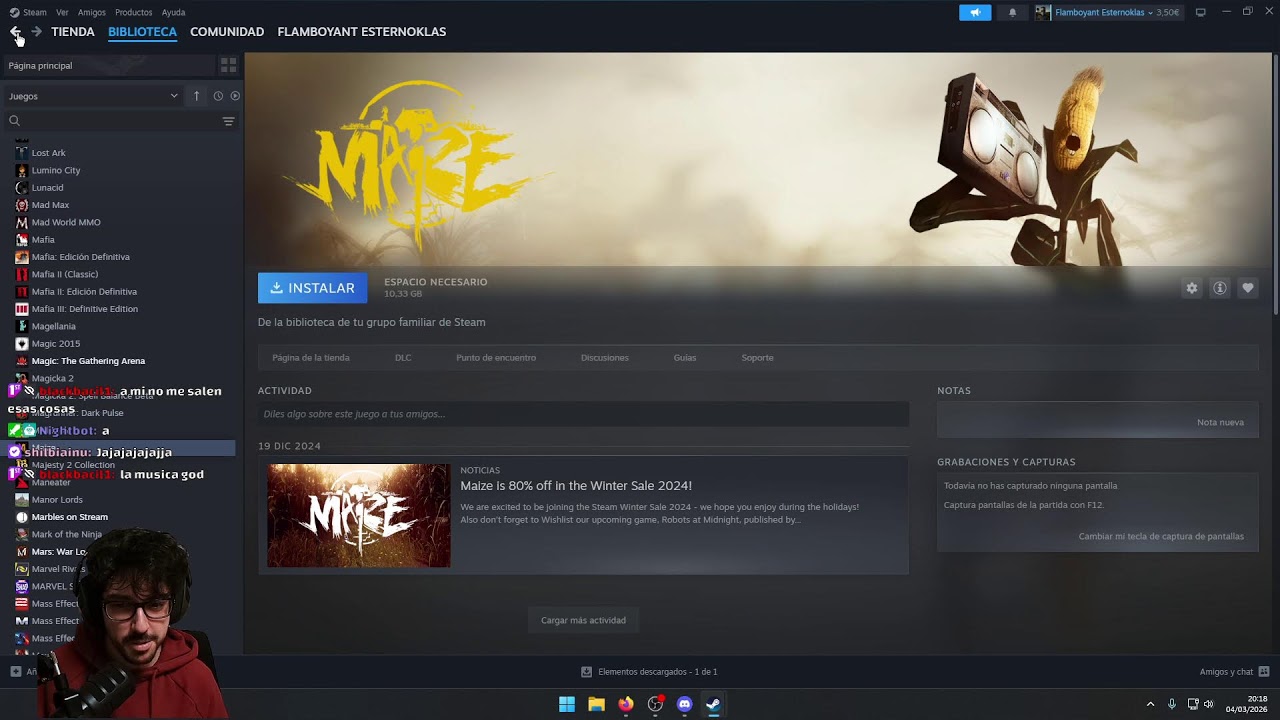
Task: Click the blue megaphone announcements button
Action: 975,12
